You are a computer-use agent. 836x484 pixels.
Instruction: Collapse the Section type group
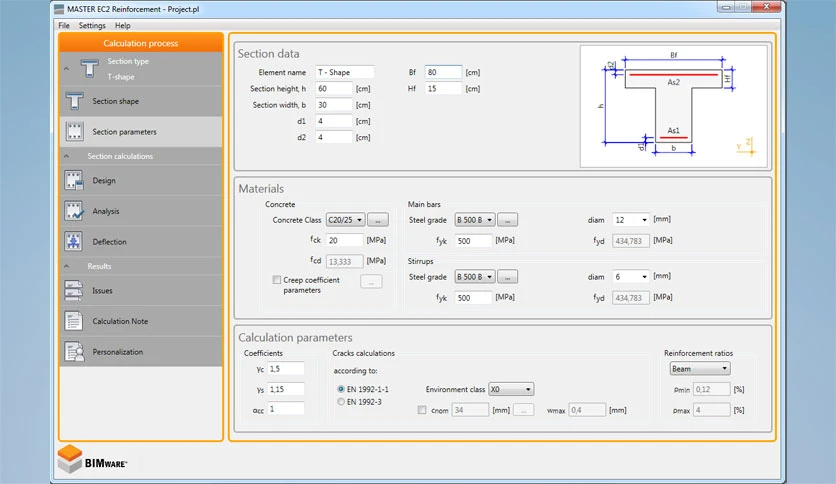pos(67,69)
